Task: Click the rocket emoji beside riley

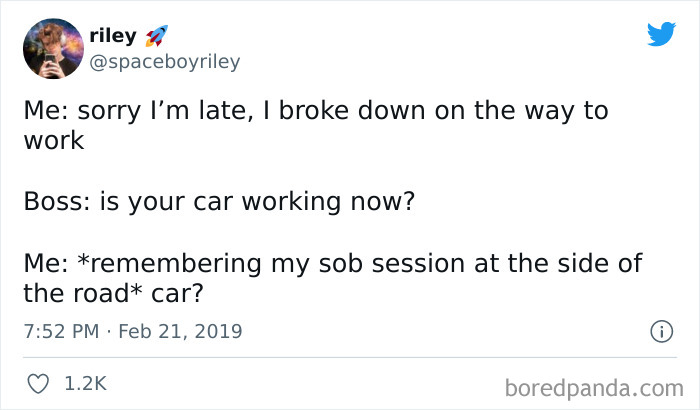Action: 155,35
